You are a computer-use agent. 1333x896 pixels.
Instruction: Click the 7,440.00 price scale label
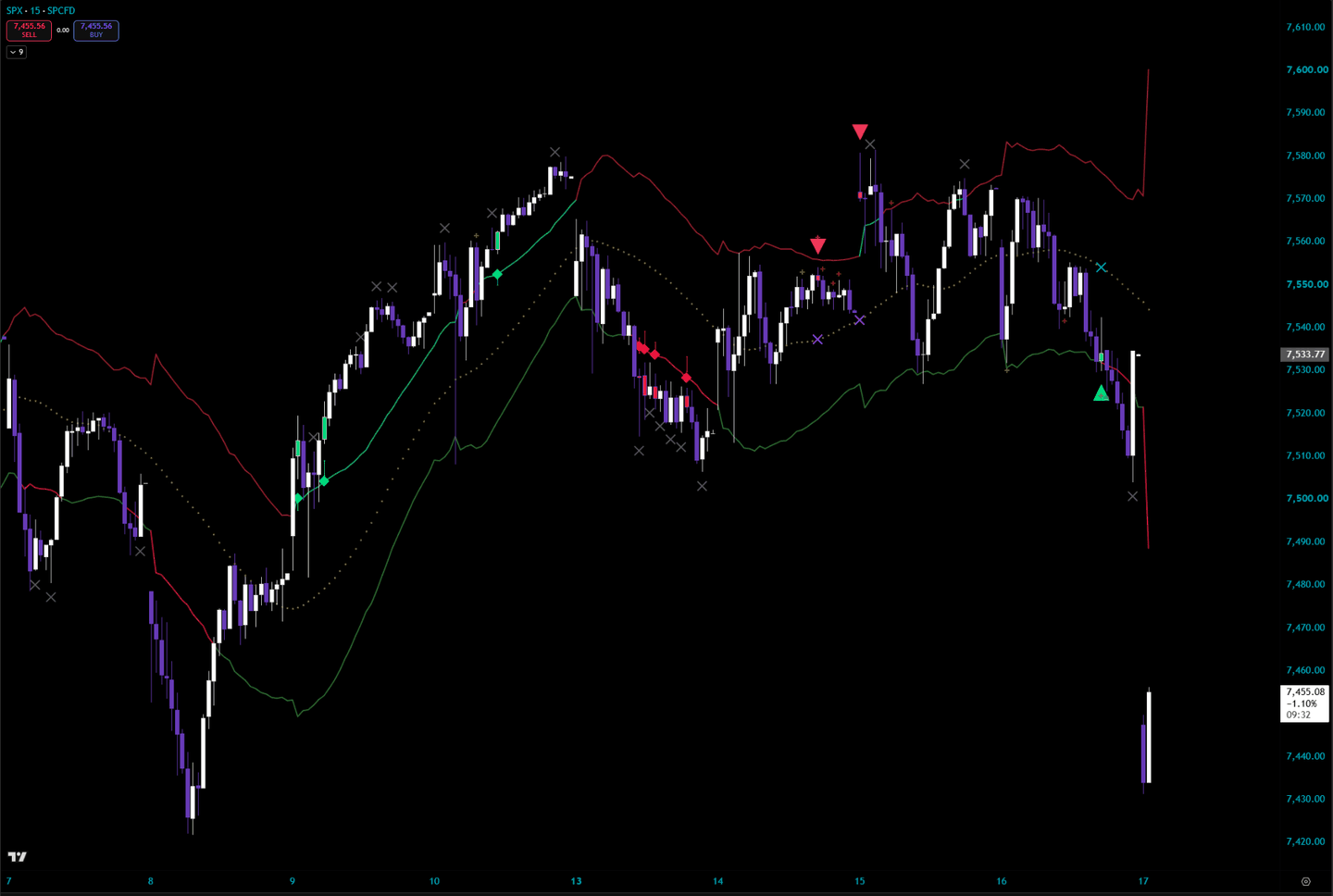1306,756
